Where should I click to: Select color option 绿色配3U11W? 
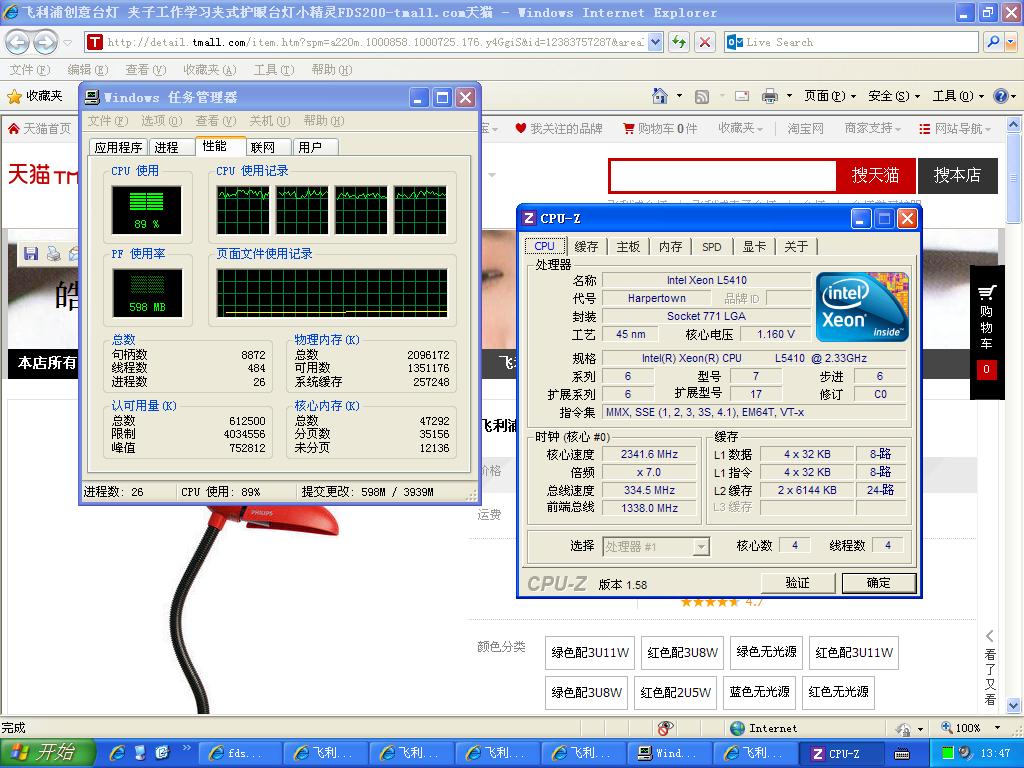coord(590,652)
